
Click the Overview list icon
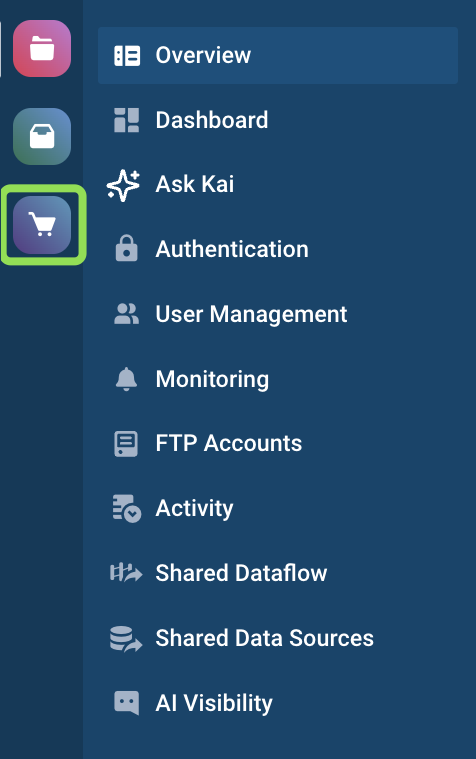[x=127, y=56]
